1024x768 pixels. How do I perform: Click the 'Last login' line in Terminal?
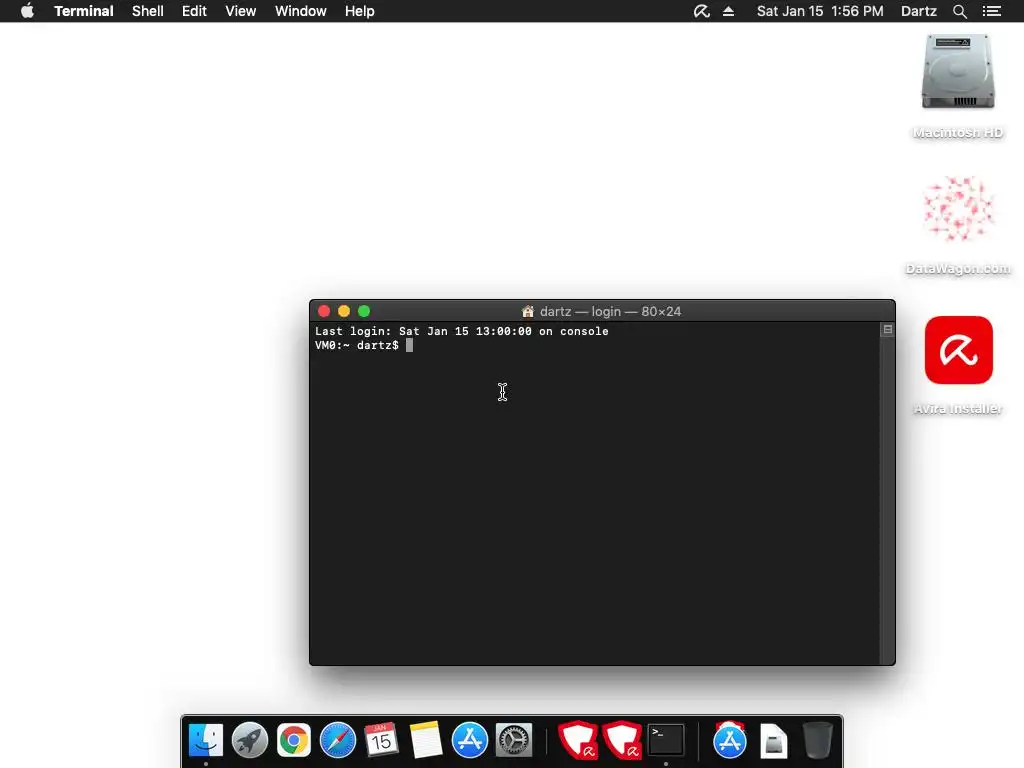462,331
